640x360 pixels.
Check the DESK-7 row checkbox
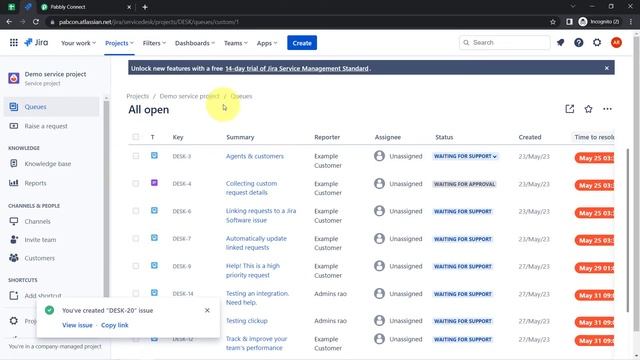(136, 238)
